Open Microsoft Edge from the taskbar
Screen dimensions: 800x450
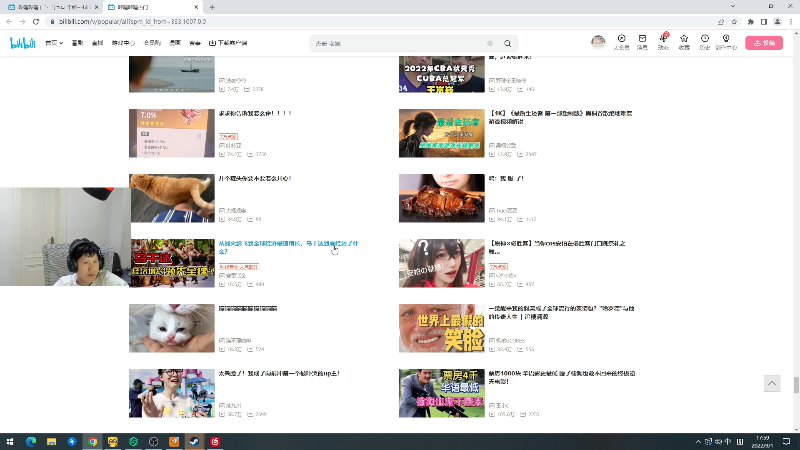[x=31, y=441]
